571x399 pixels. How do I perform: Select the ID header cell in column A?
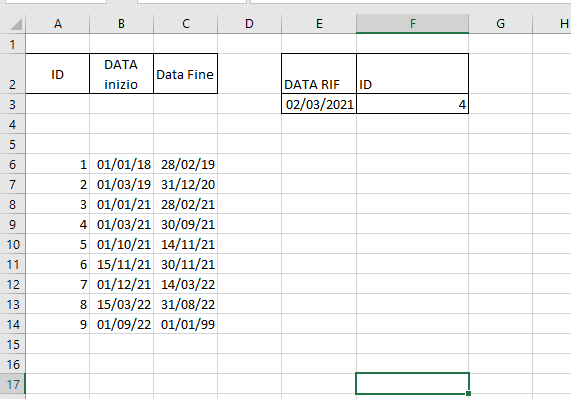pos(58,74)
